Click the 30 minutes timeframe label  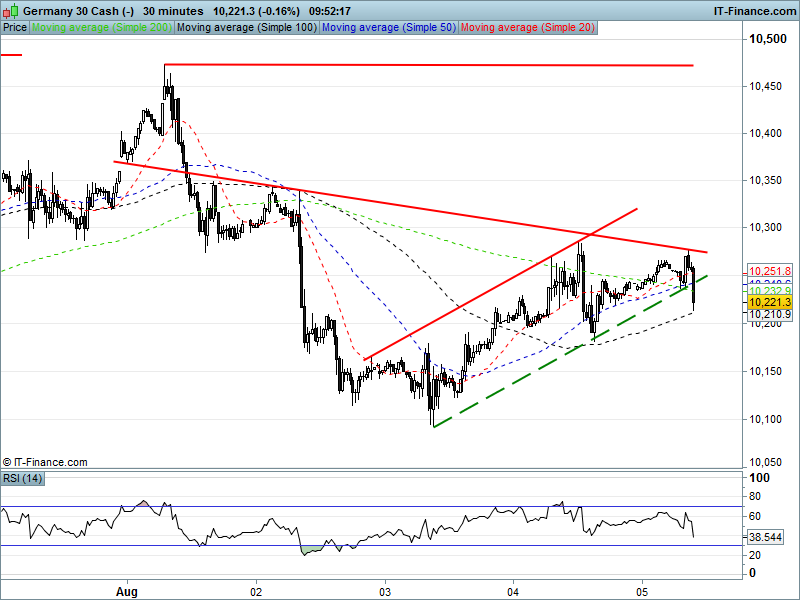pyautogui.click(x=173, y=11)
